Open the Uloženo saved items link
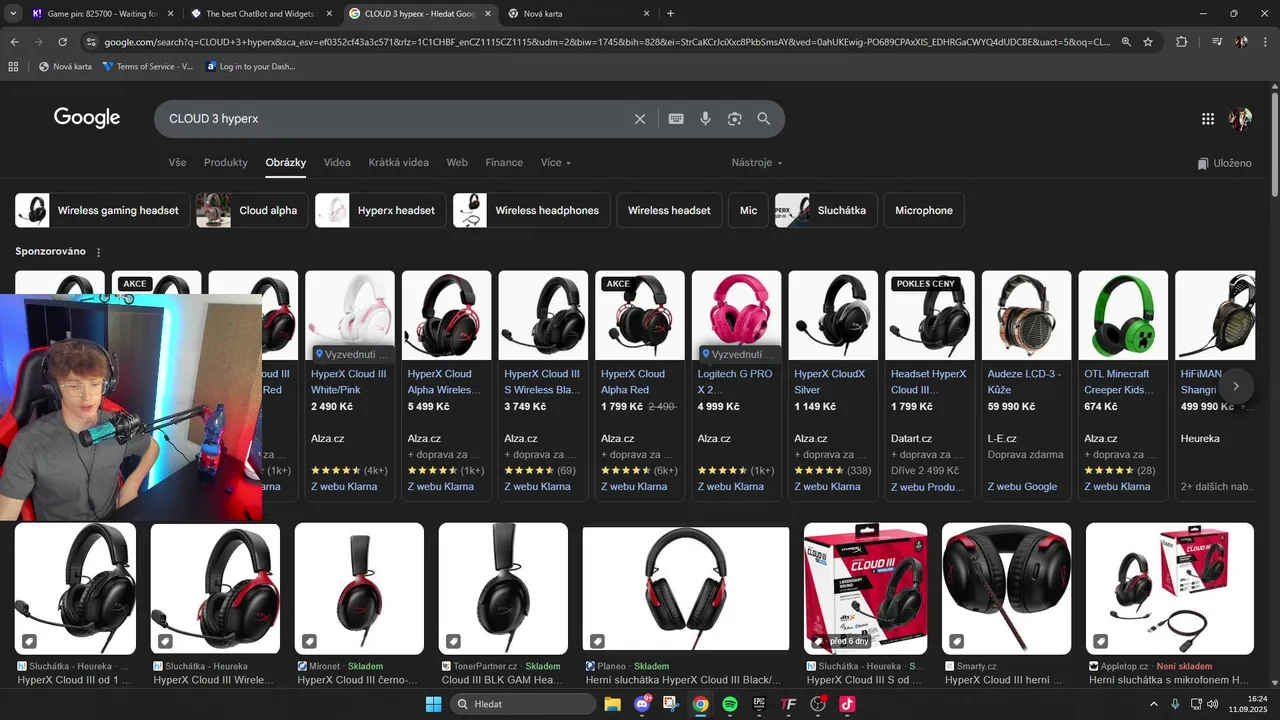 1224,163
